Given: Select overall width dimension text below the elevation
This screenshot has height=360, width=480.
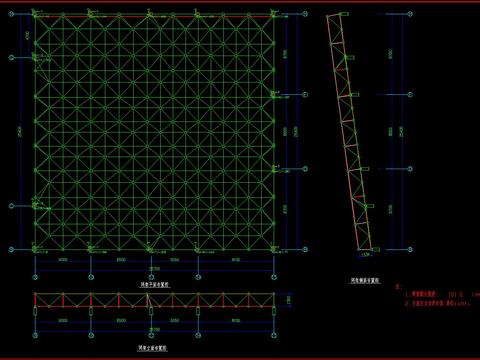Looking at the screenshot, I should coord(155,329).
